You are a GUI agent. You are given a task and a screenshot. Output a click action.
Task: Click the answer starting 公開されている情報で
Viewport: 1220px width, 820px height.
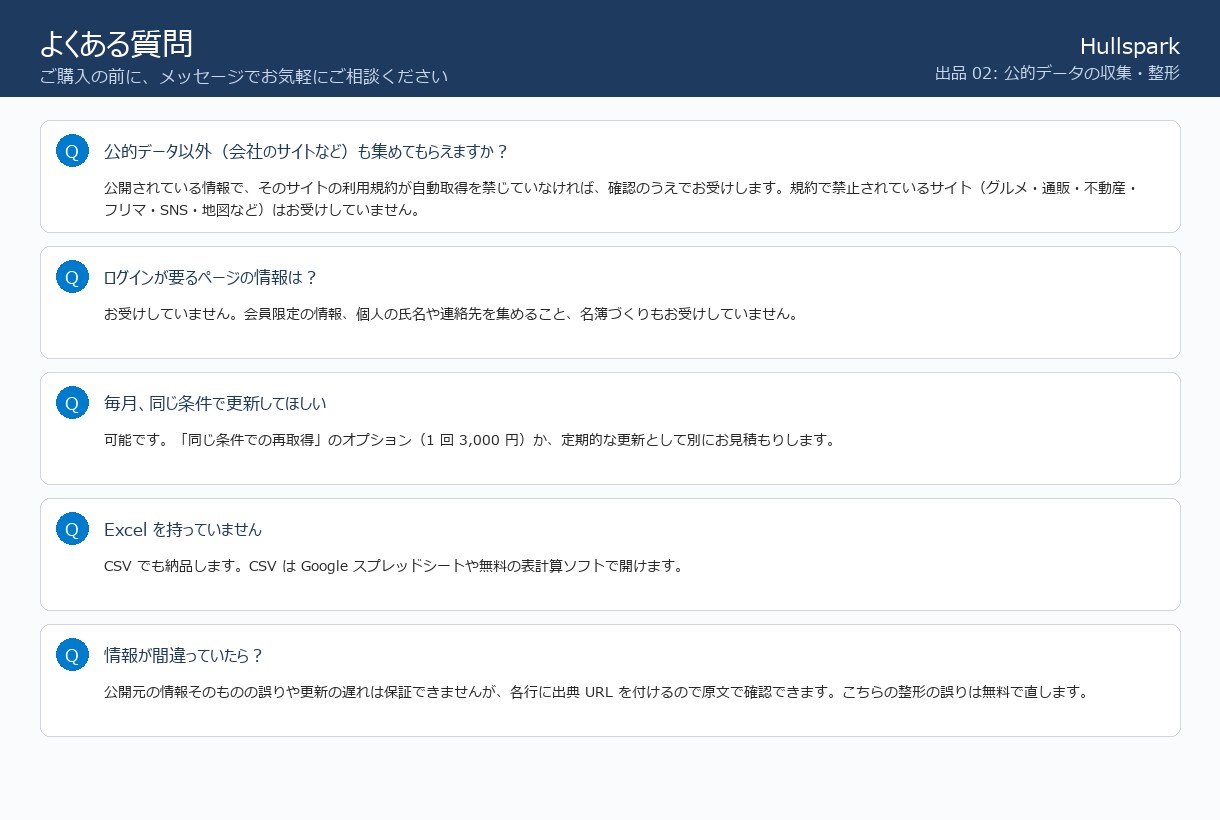click(x=621, y=199)
